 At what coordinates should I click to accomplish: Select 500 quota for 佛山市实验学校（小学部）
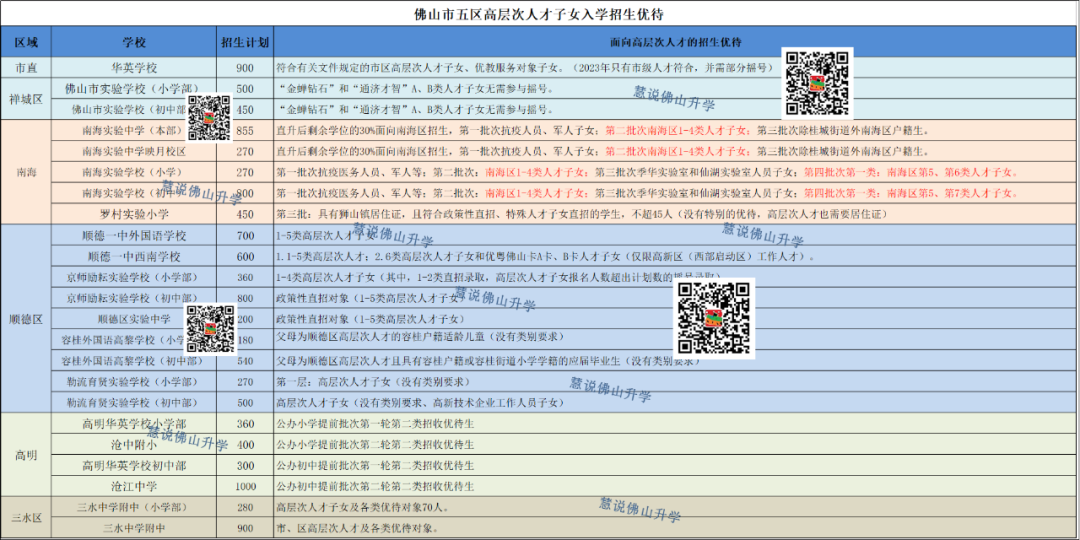tap(245, 88)
